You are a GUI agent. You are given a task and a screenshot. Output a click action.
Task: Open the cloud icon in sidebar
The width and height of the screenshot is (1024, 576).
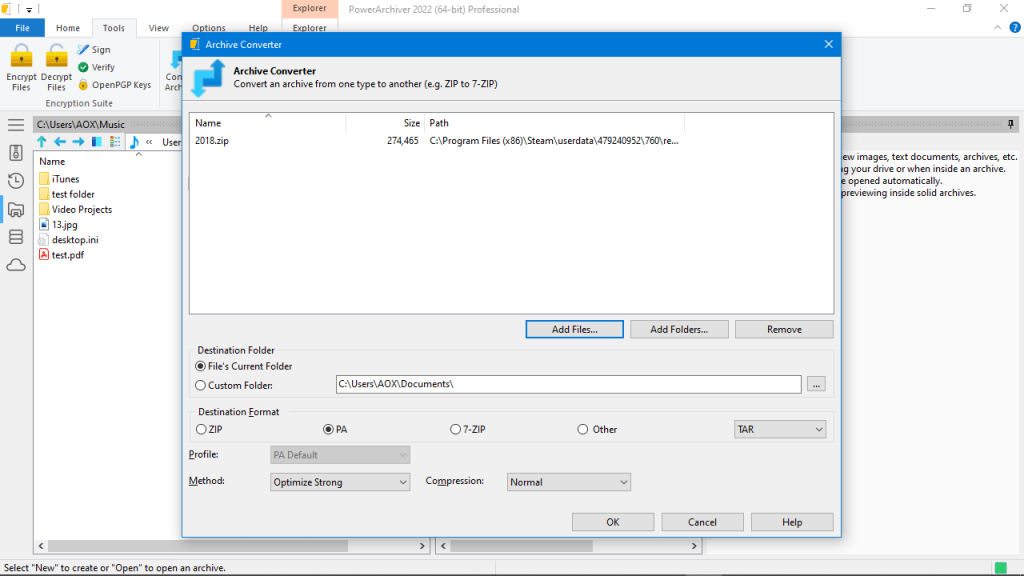(16, 265)
